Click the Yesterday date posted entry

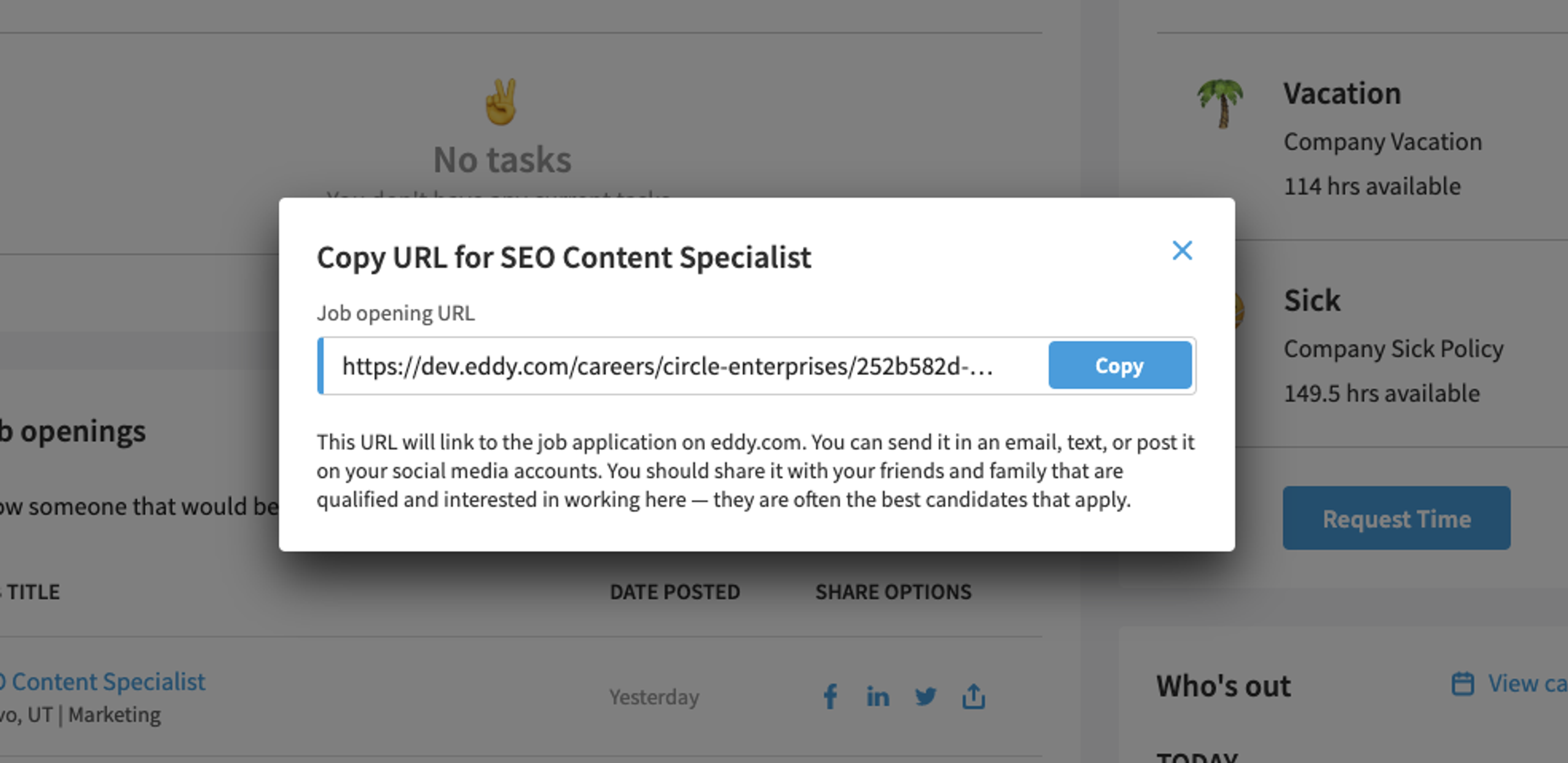[x=654, y=697]
